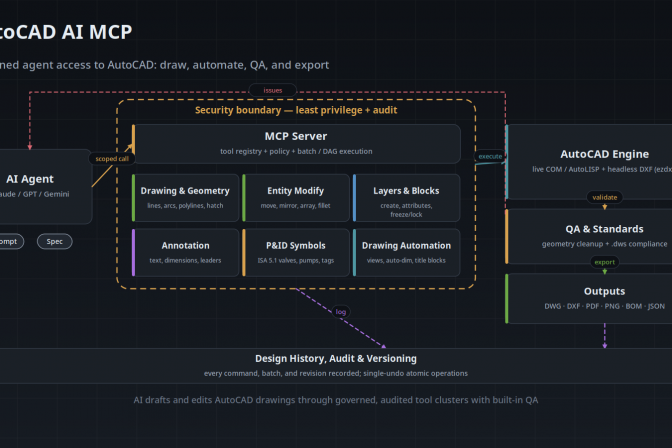Screen dimensions: 672x448
Task: Open the Layers & Blocks card
Action: 406,198
